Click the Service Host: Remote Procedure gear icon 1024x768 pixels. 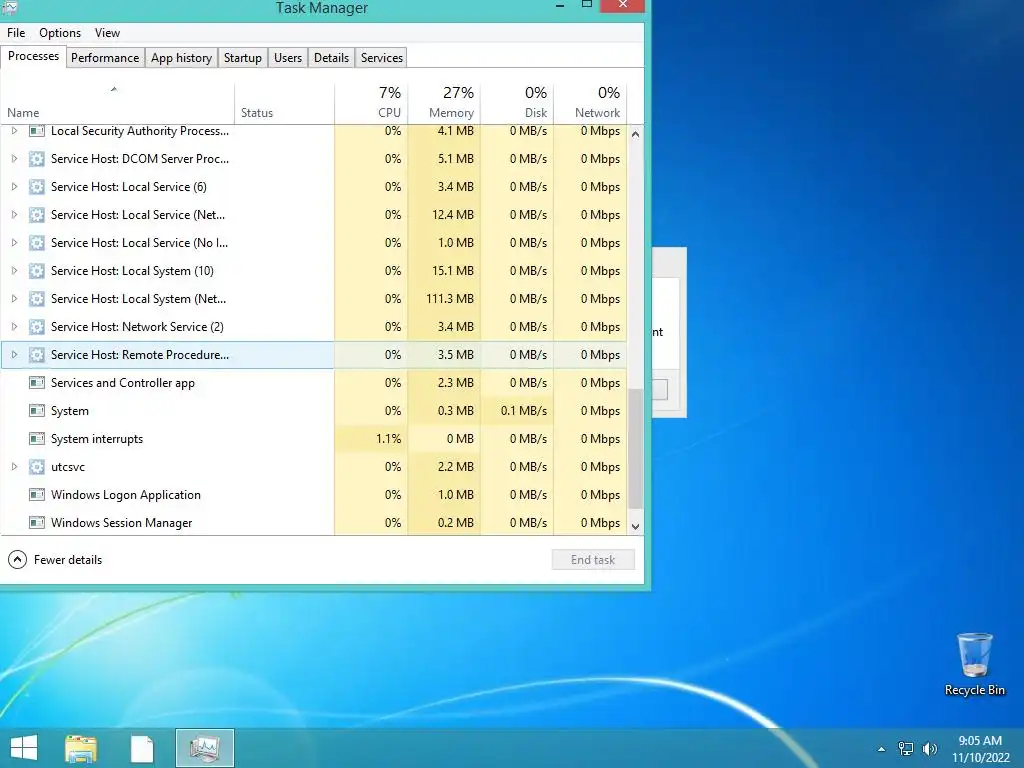tap(37, 355)
